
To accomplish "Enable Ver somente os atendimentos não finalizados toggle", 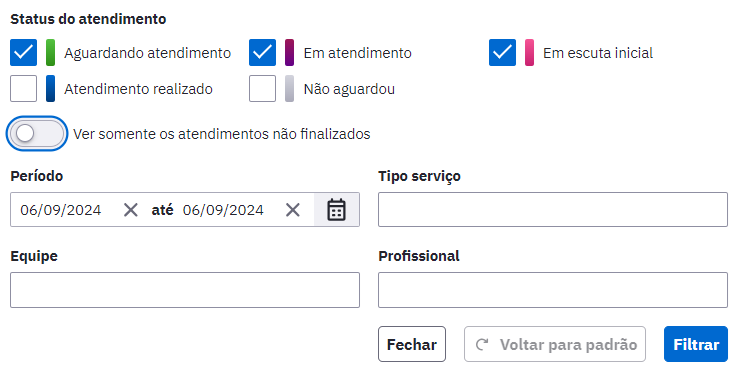I will pyautogui.click(x=37, y=134).
